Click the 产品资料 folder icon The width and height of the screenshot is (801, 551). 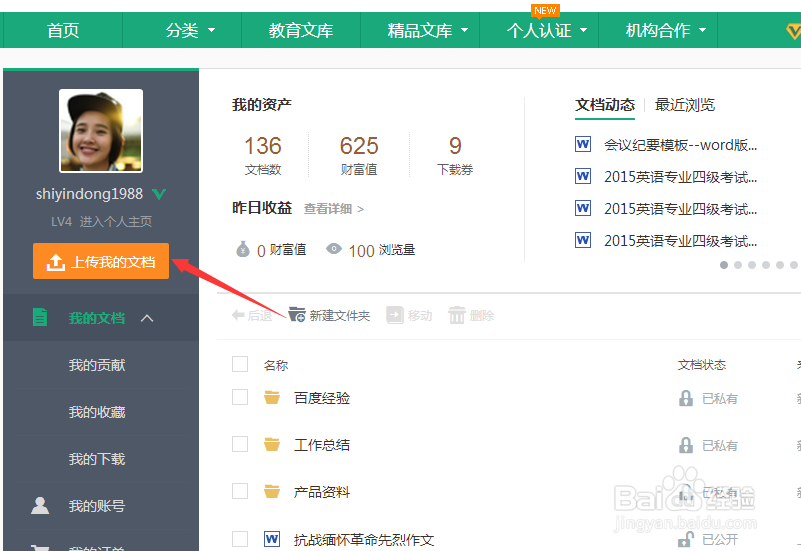pyautogui.click(x=272, y=491)
